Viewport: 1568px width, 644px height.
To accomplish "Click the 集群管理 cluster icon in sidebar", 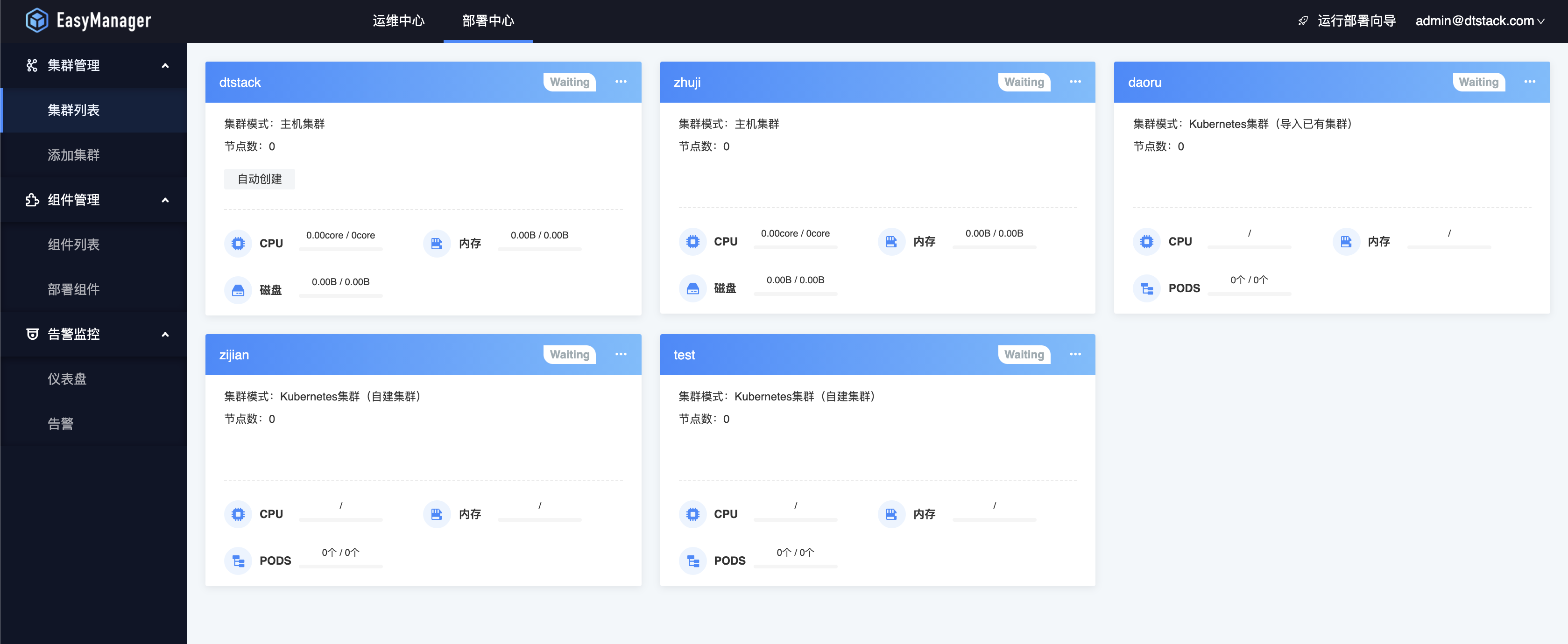I will coord(32,65).
